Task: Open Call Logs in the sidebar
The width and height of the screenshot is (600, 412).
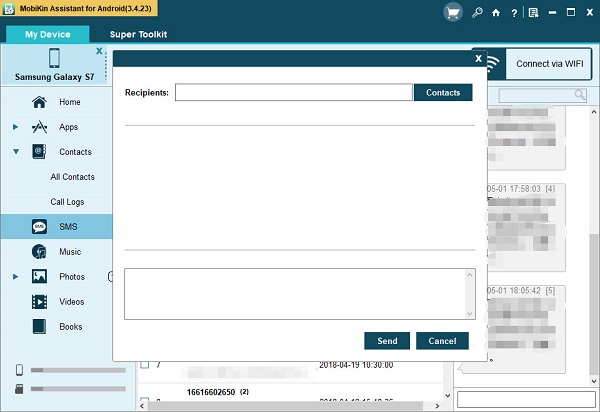Action: tap(67, 202)
